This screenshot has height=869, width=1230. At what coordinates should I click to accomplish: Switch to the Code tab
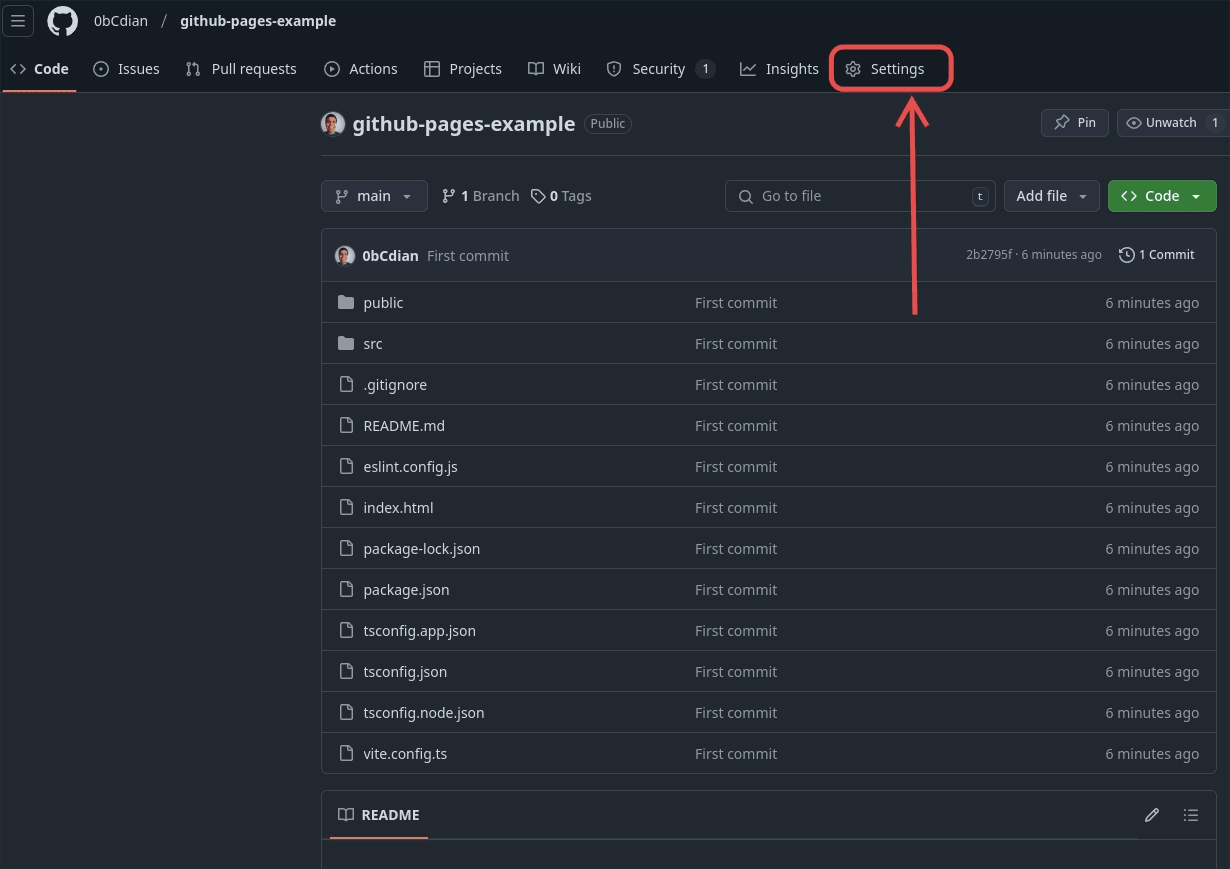pos(39,69)
